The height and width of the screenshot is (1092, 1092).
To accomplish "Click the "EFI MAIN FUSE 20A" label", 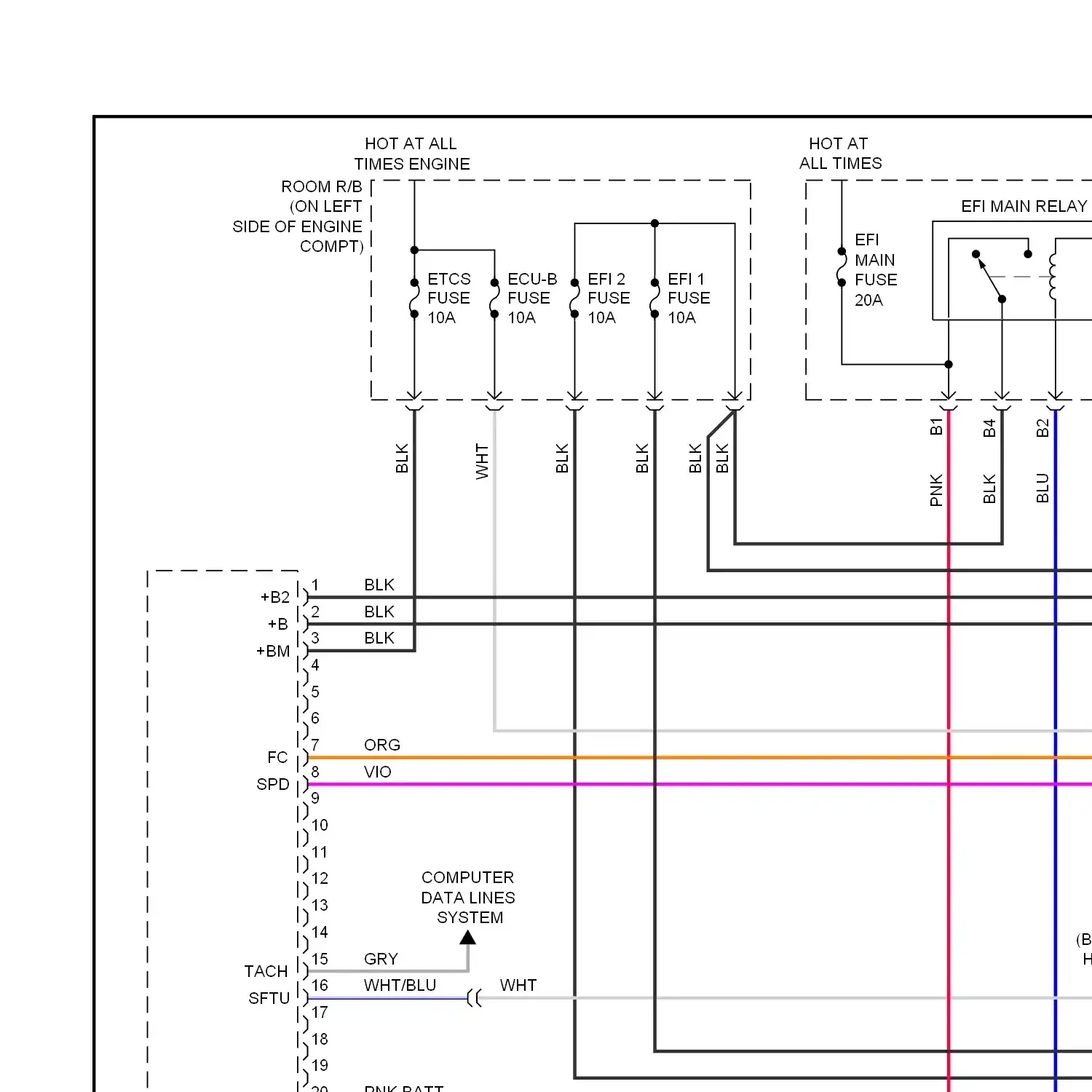I will pos(876,269).
